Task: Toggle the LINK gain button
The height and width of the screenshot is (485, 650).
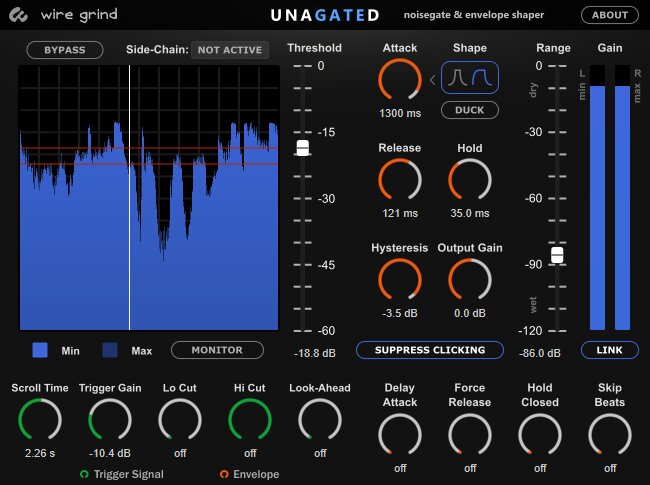Action: click(609, 350)
